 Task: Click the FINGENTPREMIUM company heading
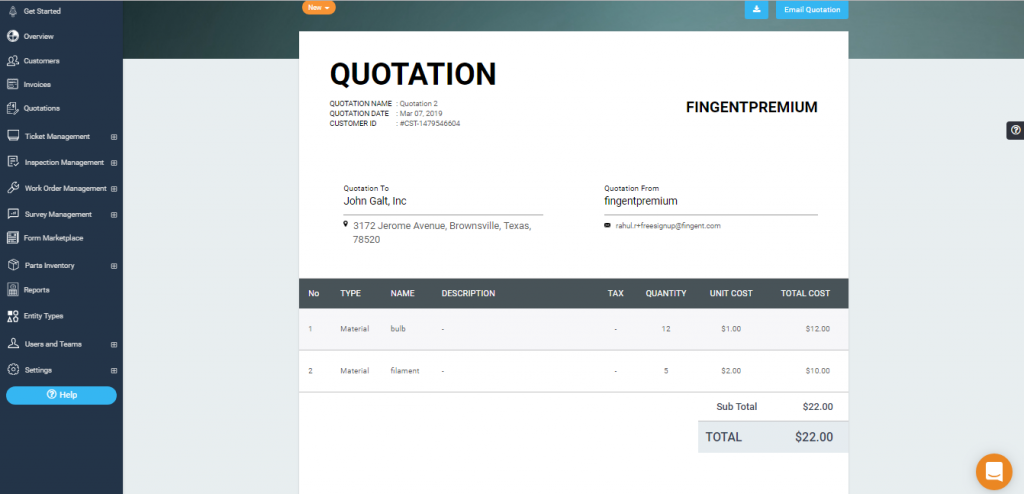tap(752, 107)
